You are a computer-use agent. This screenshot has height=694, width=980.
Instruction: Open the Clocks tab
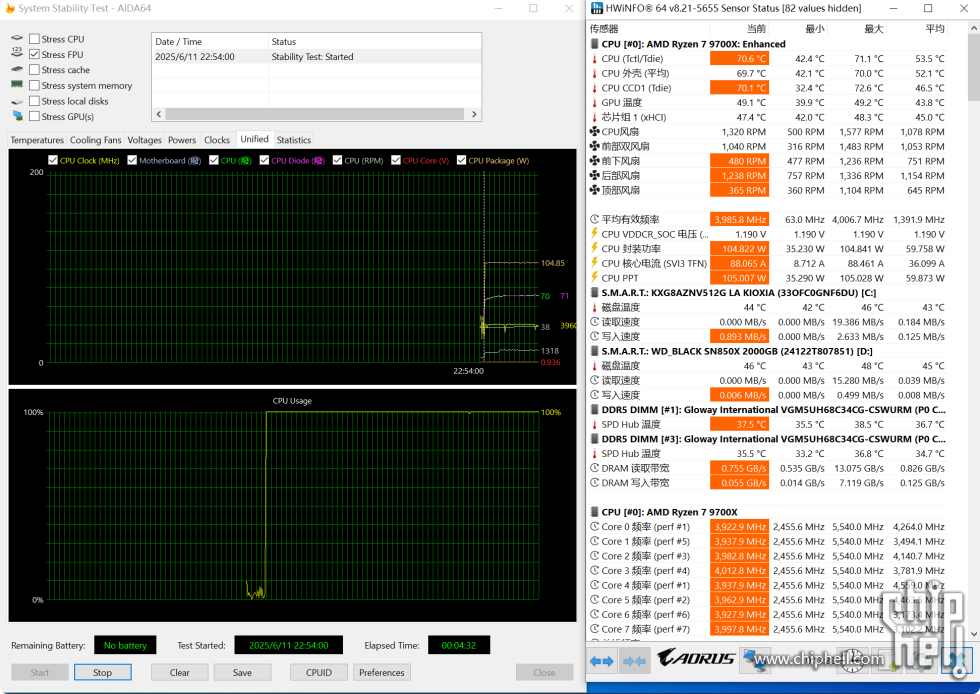tap(217, 140)
